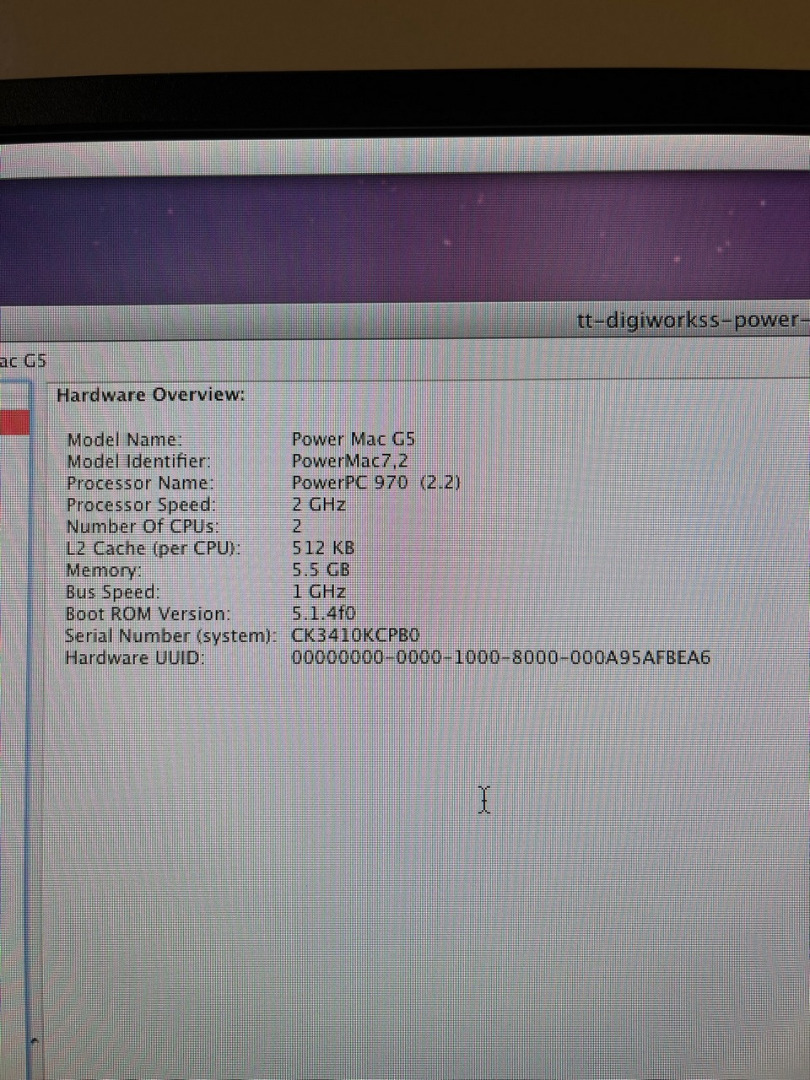This screenshot has width=810, height=1080.
Task: Click the L2 Cache (per CPU) label
Action: [x=153, y=549]
